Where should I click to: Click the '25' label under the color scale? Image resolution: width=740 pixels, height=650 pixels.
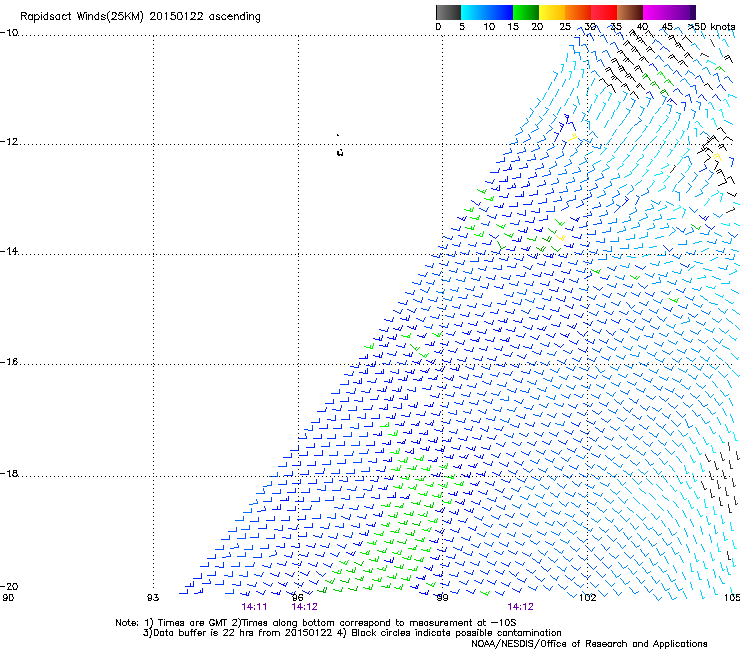pyautogui.click(x=565, y=27)
